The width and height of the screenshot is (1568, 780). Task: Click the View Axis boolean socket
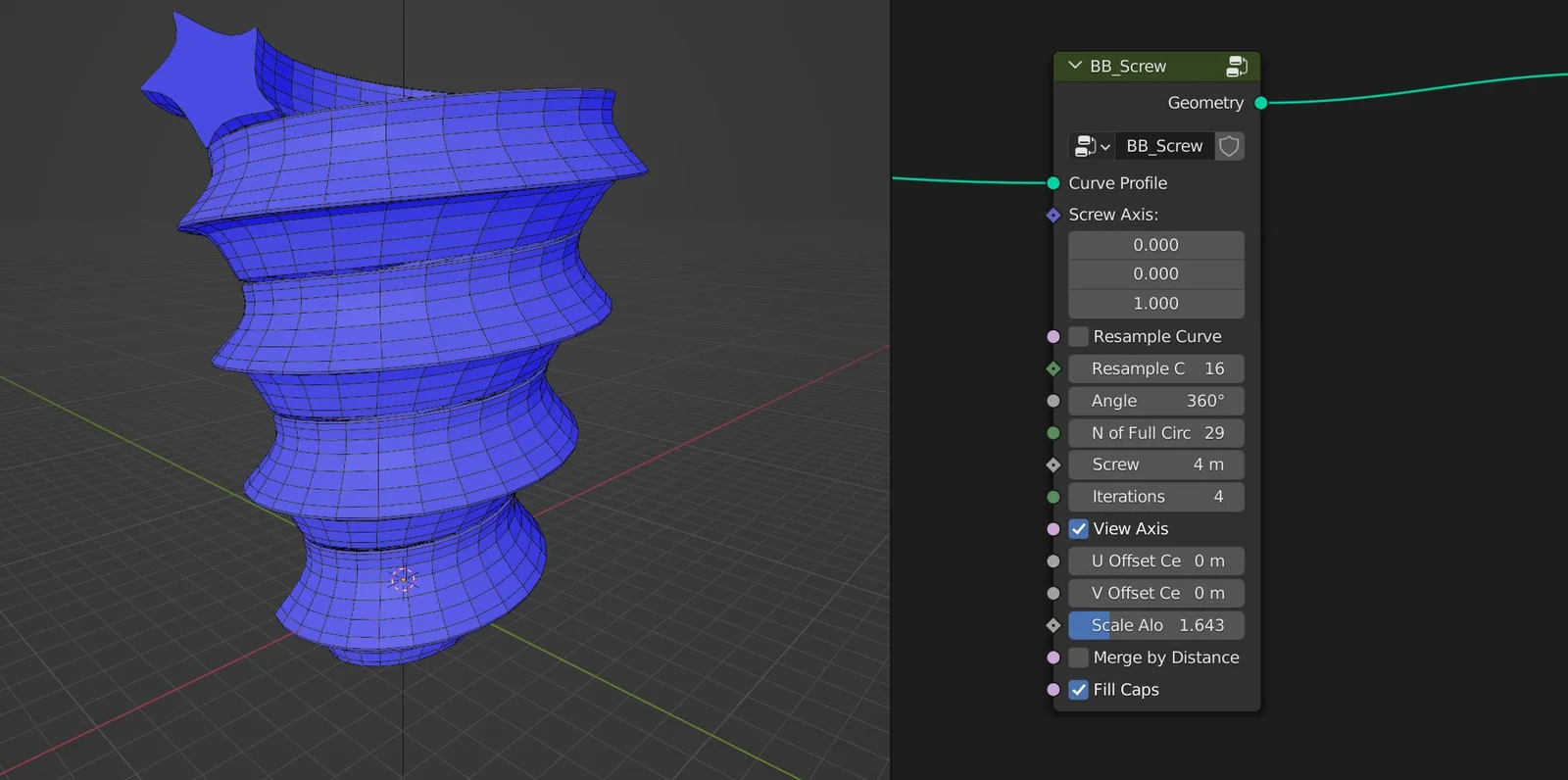click(x=1053, y=529)
